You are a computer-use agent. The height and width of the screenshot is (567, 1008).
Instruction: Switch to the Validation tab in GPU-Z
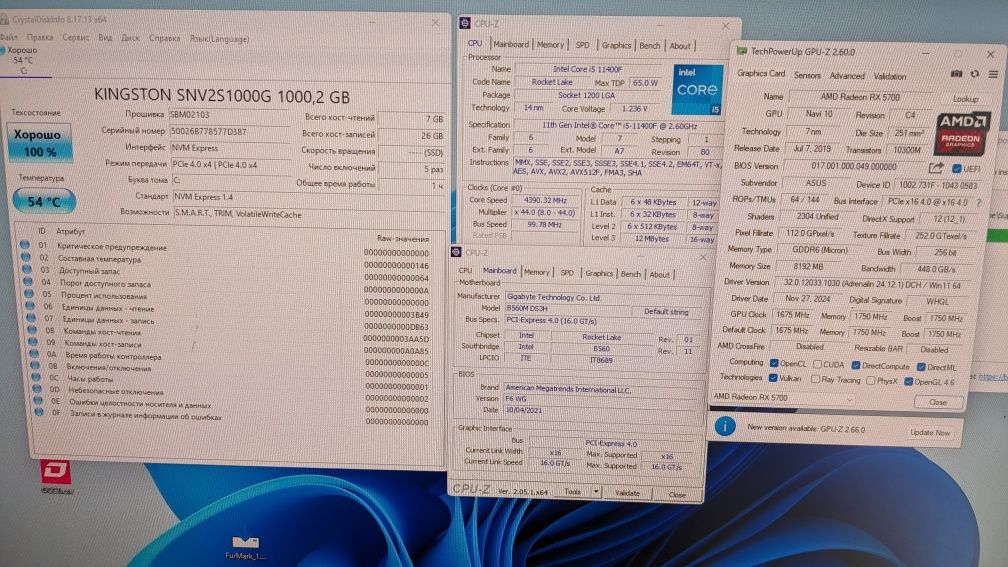point(890,76)
